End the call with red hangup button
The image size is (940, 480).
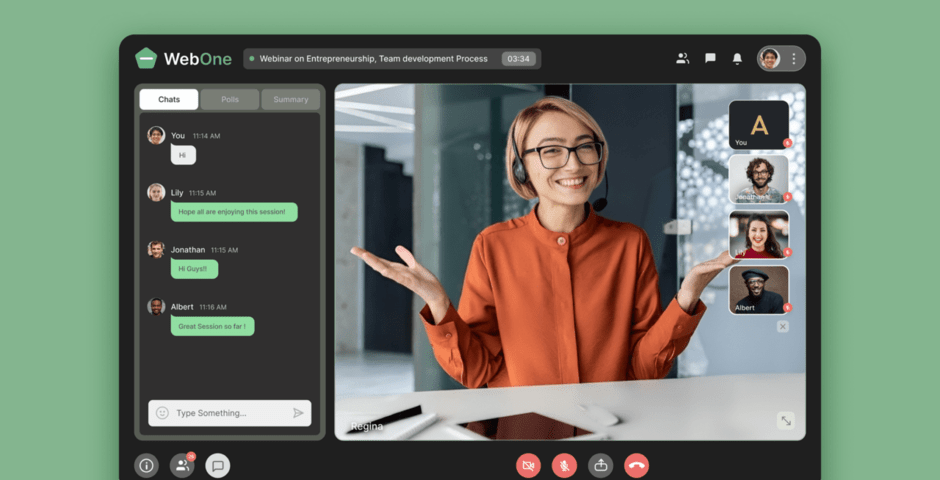637,466
